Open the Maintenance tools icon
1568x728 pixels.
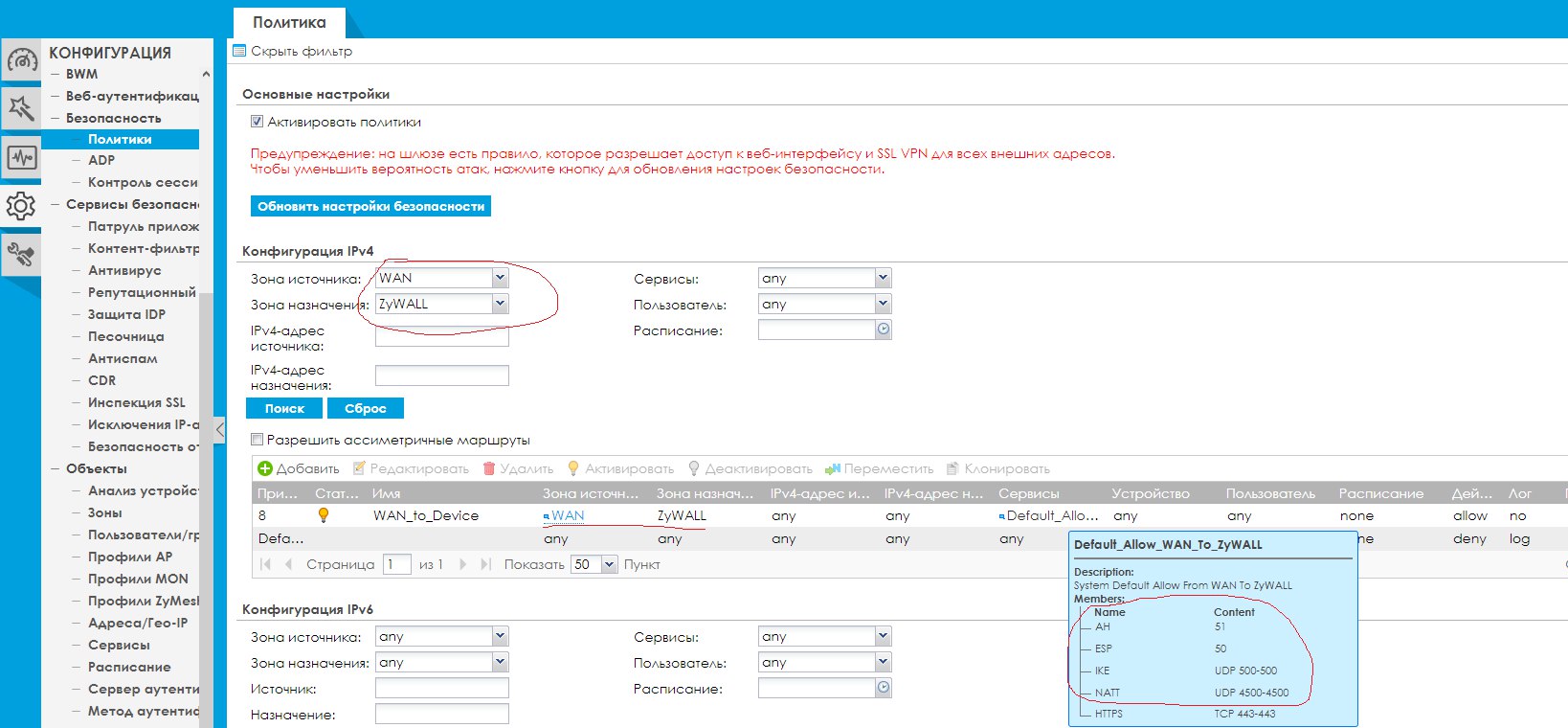[x=21, y=255]
